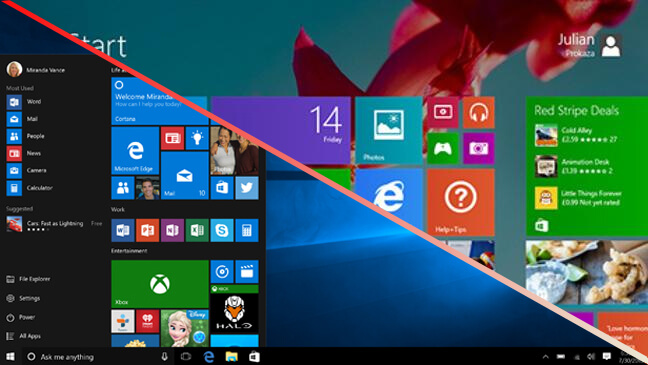Open Cold Alley in Red Stripe Deals
This screenshot has width=648, height=365.
click(577, 135)
